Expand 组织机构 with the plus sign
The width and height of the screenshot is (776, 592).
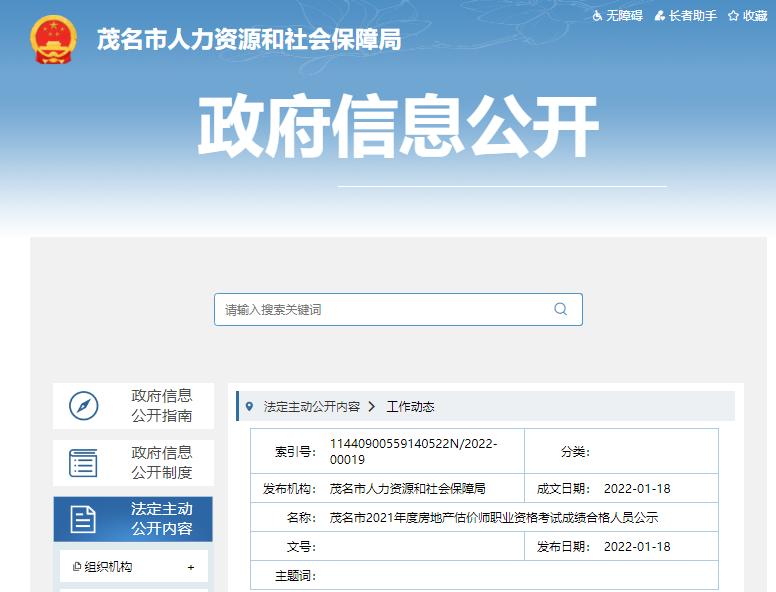click(191, 567)
